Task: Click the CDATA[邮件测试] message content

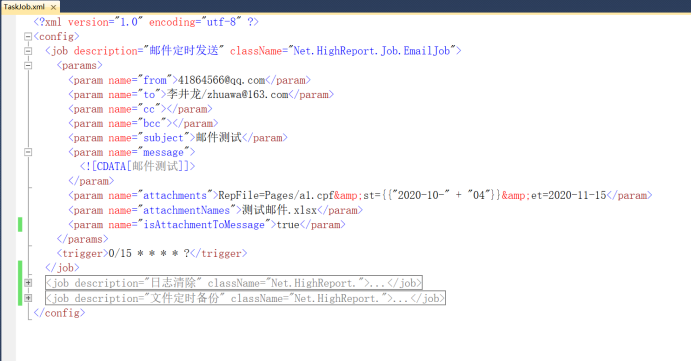Action: (137, 167)
